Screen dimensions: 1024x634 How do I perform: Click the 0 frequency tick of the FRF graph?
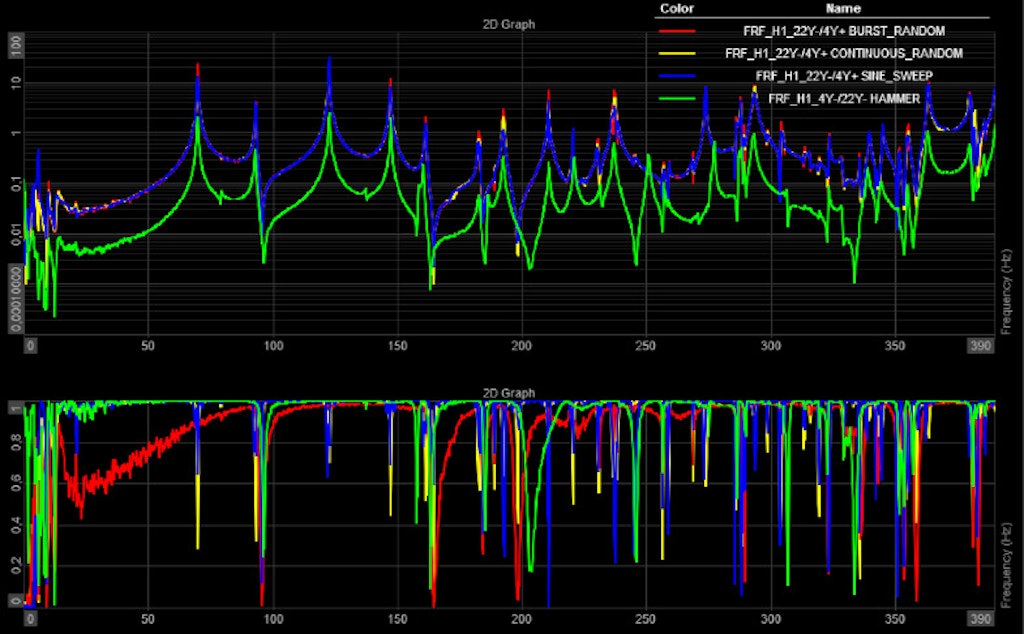(x=30, y=345)
